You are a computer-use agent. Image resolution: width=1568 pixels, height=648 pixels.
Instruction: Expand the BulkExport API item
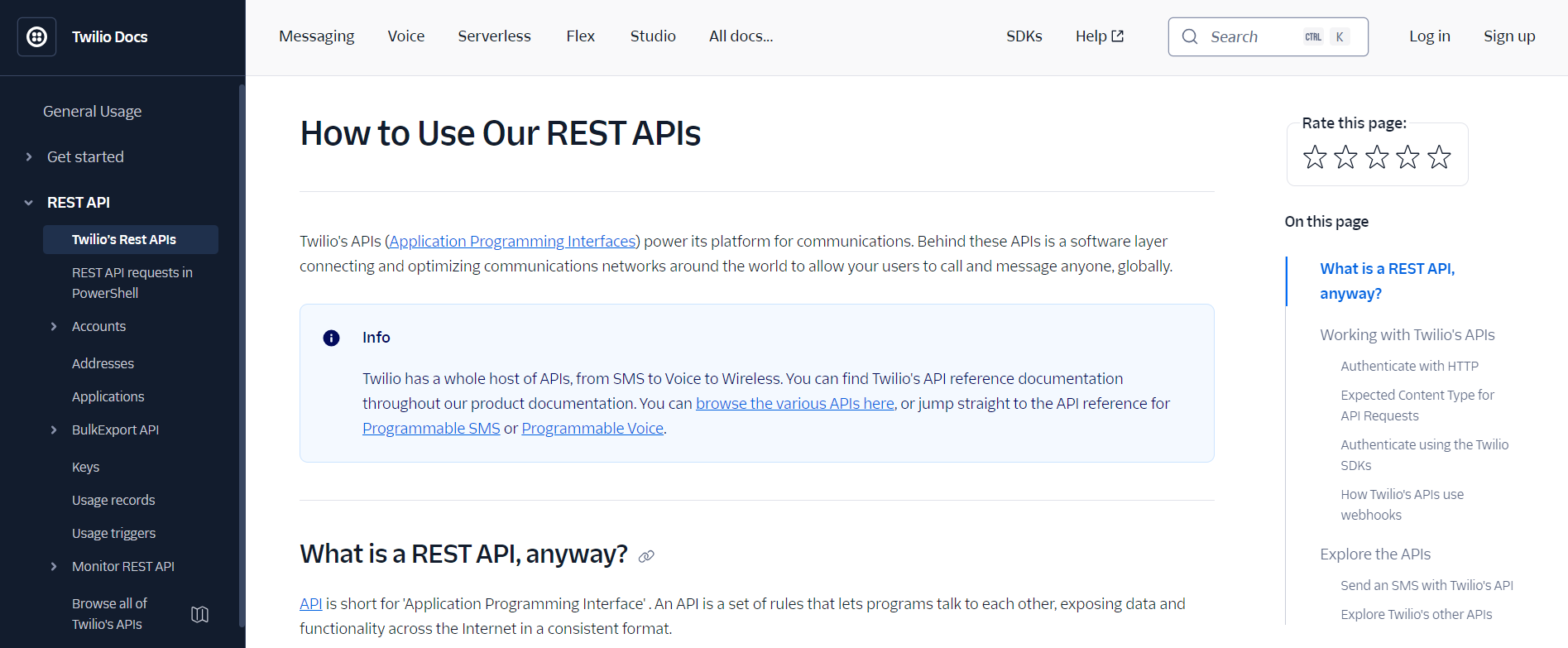54,430
